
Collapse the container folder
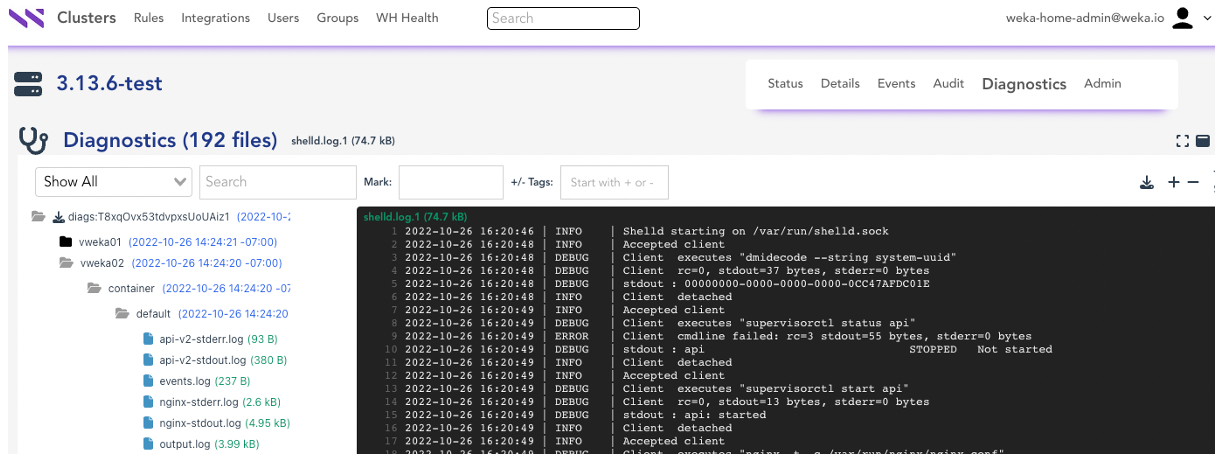point(95,289)
